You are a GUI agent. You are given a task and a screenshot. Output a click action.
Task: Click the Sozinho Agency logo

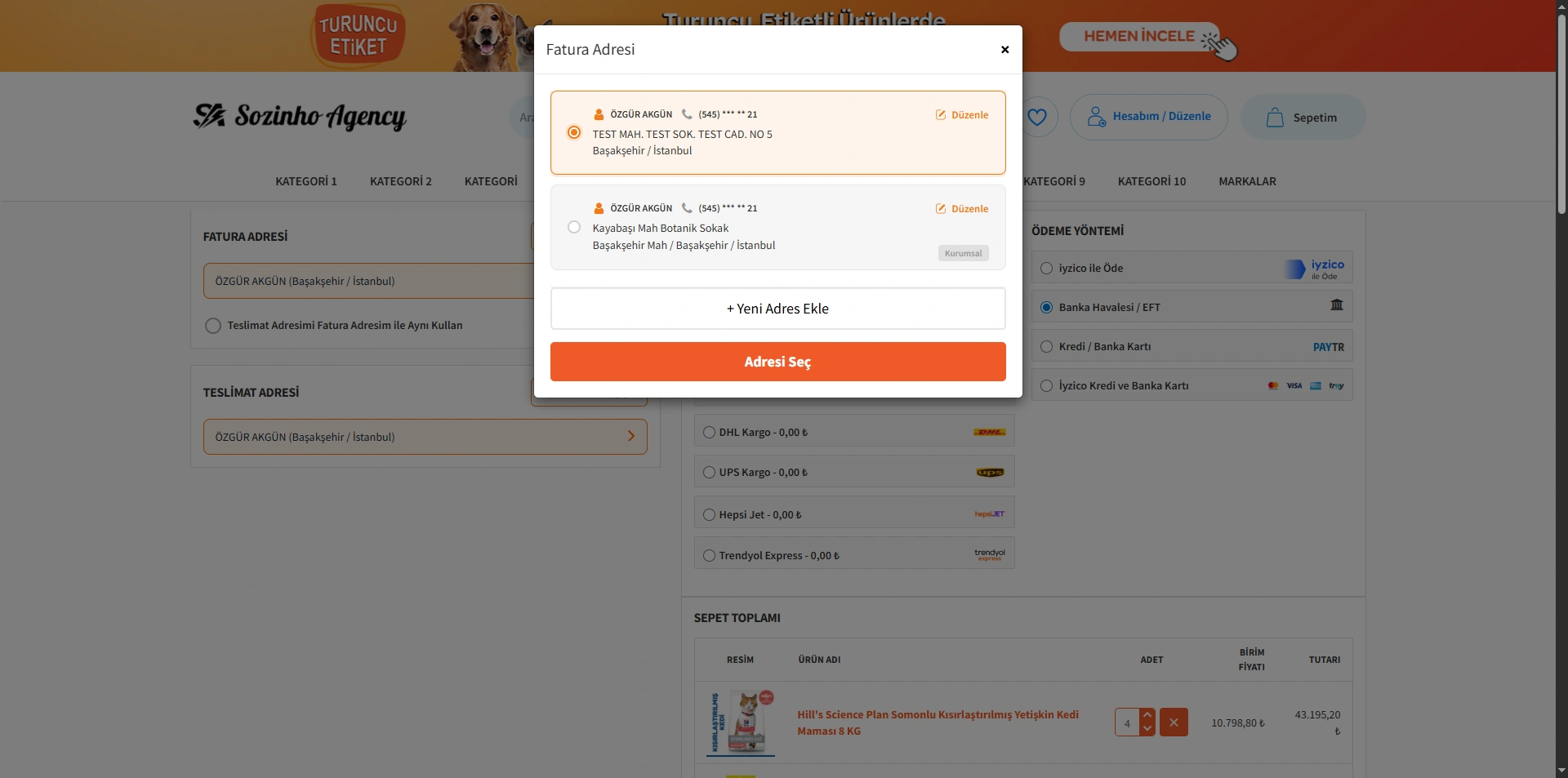click(x=300, y=117)
